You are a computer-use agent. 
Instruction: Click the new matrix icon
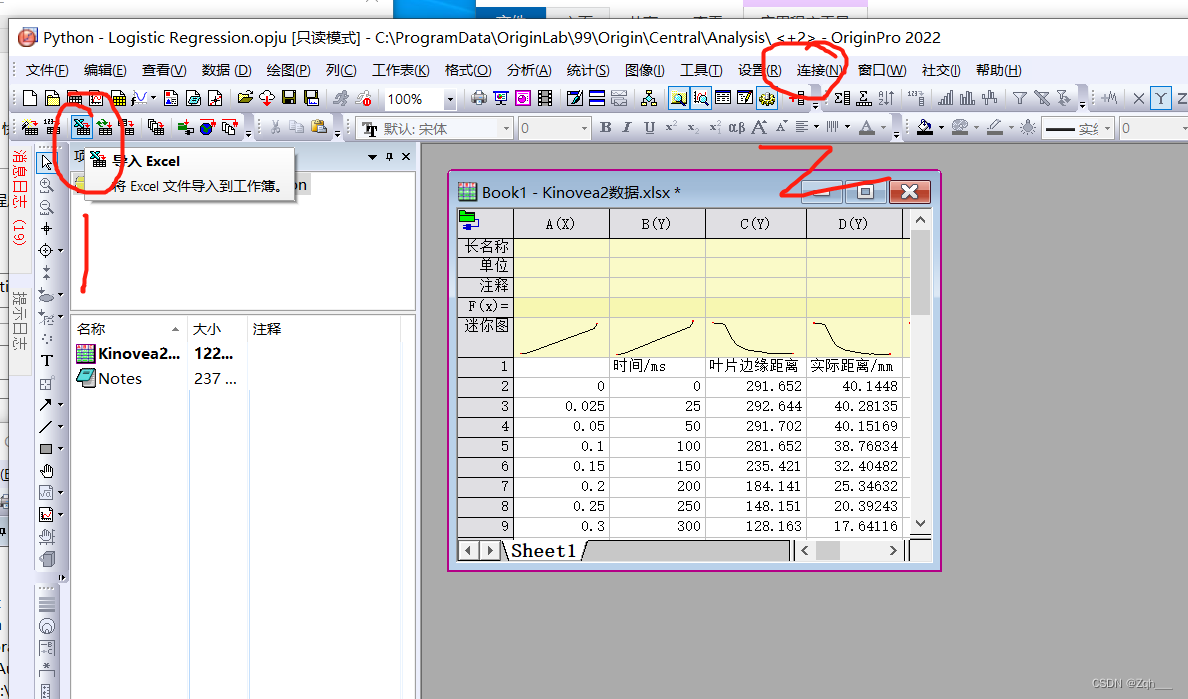click(118, 98)
